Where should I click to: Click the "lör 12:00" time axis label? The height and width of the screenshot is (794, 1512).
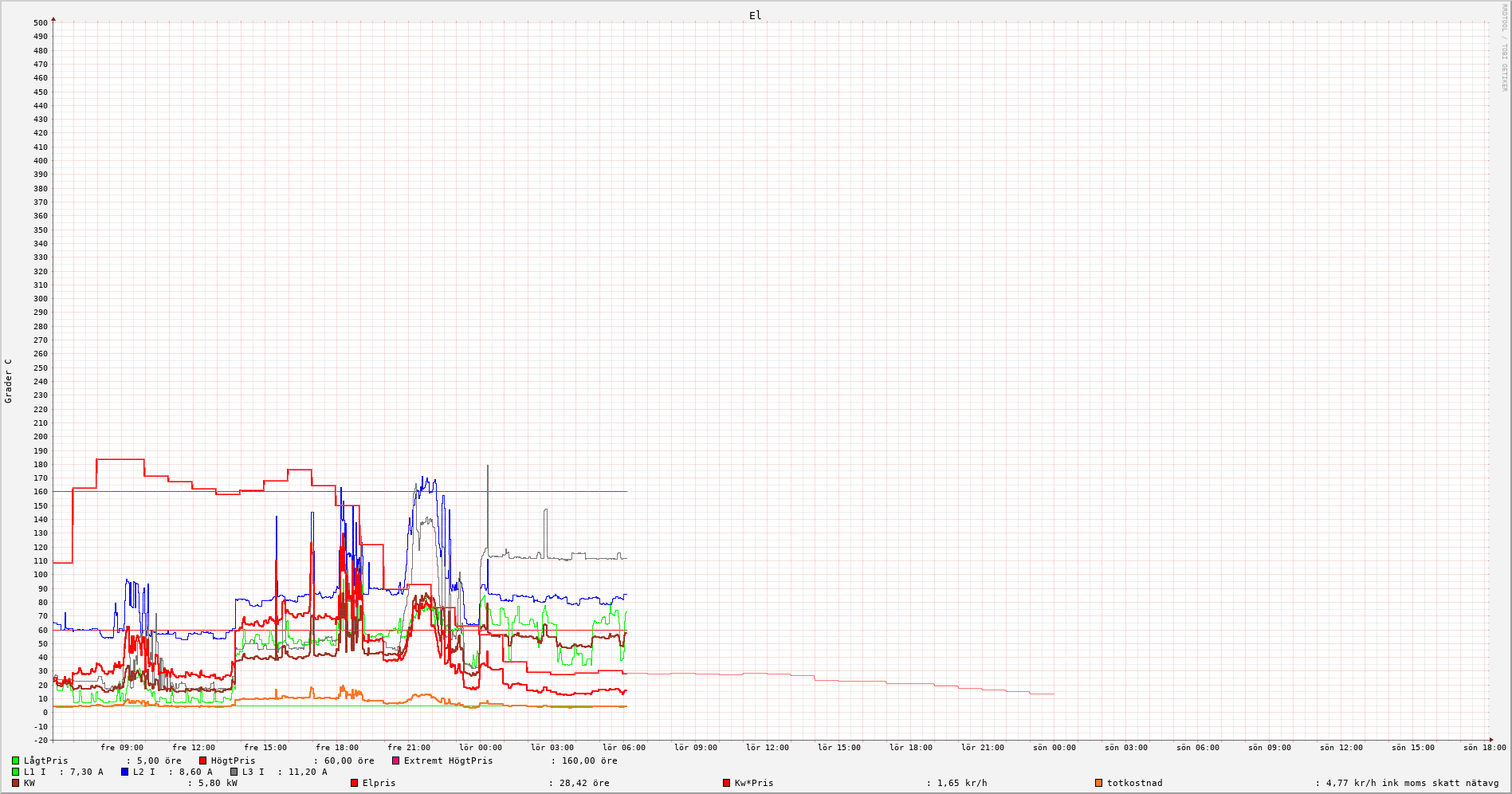click(x=768, y=748)
